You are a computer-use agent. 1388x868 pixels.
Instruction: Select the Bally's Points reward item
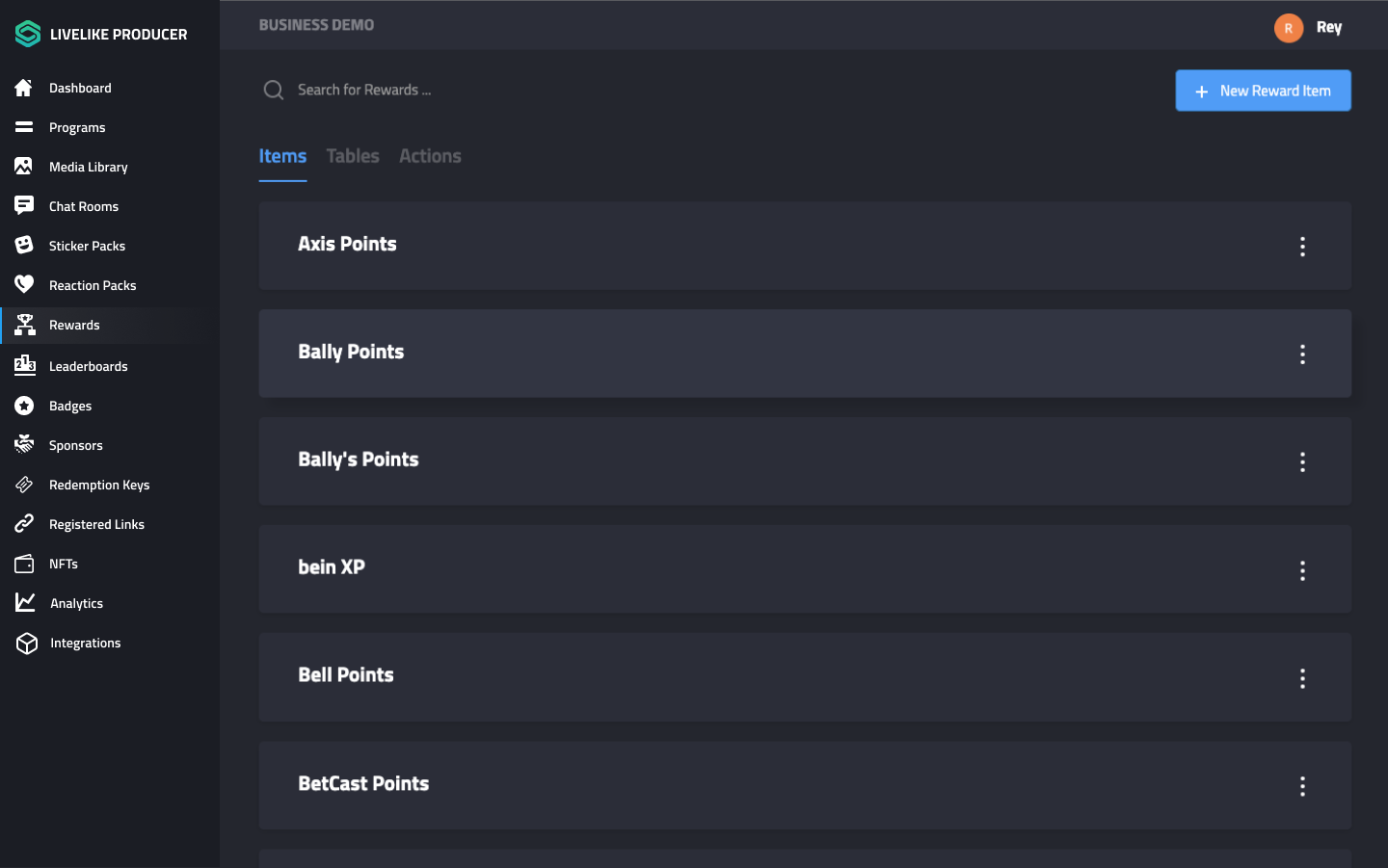coord(805,461)
